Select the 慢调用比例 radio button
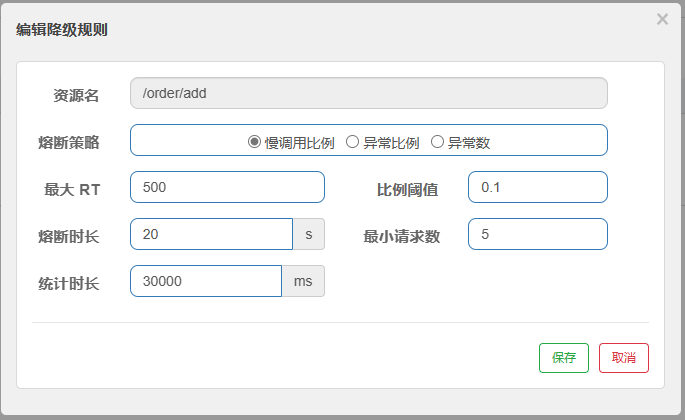 [x=254, y=142]
